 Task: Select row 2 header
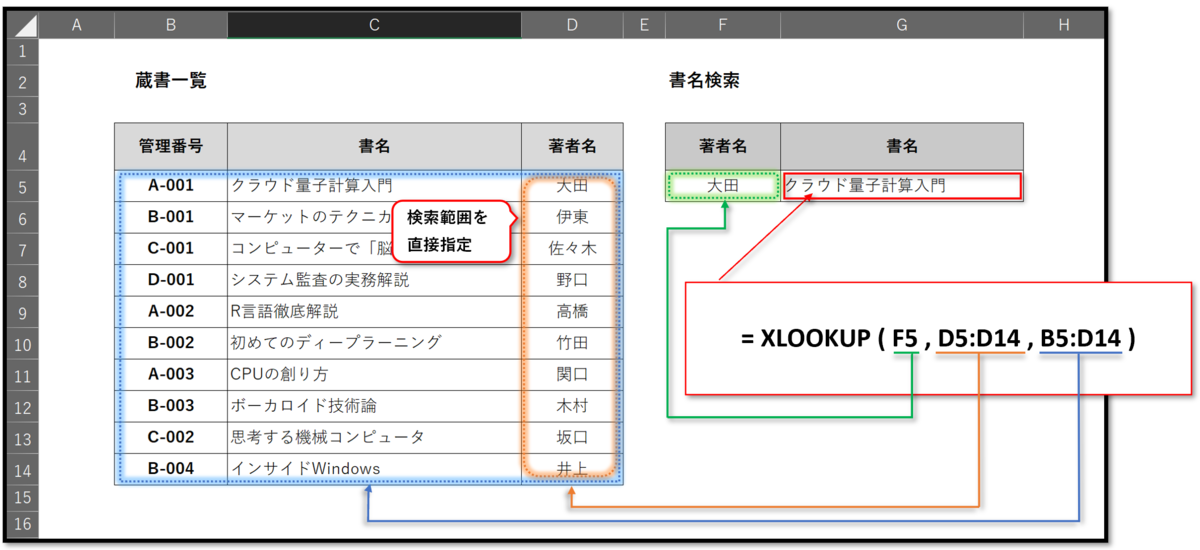23,81
